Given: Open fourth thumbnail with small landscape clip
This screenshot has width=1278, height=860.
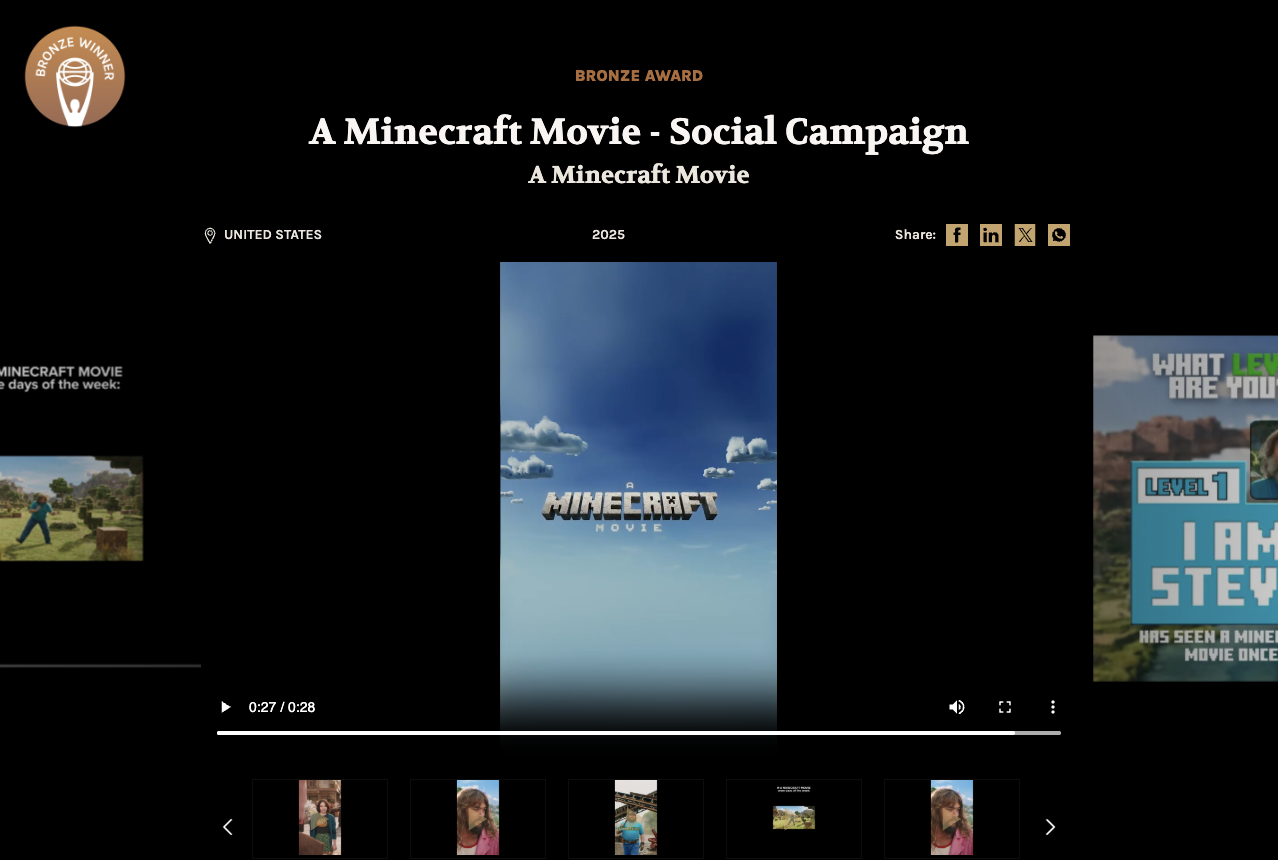Looking at the screenshot, I should 794,818.
